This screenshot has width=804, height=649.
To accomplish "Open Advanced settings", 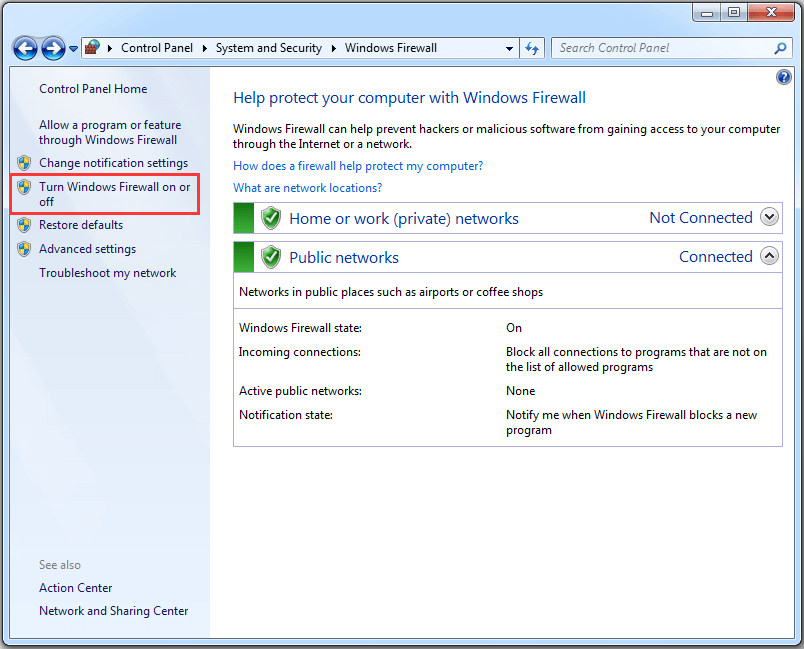I will click(88, 249).
